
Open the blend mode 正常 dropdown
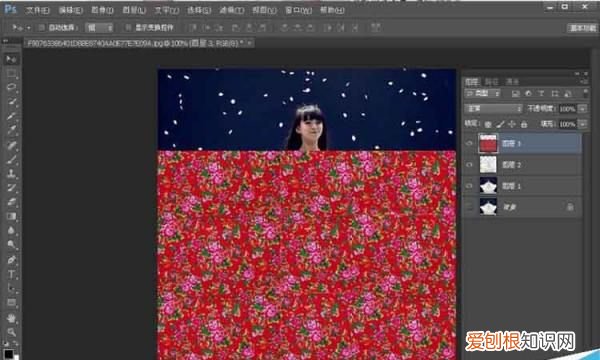[494, 109]
